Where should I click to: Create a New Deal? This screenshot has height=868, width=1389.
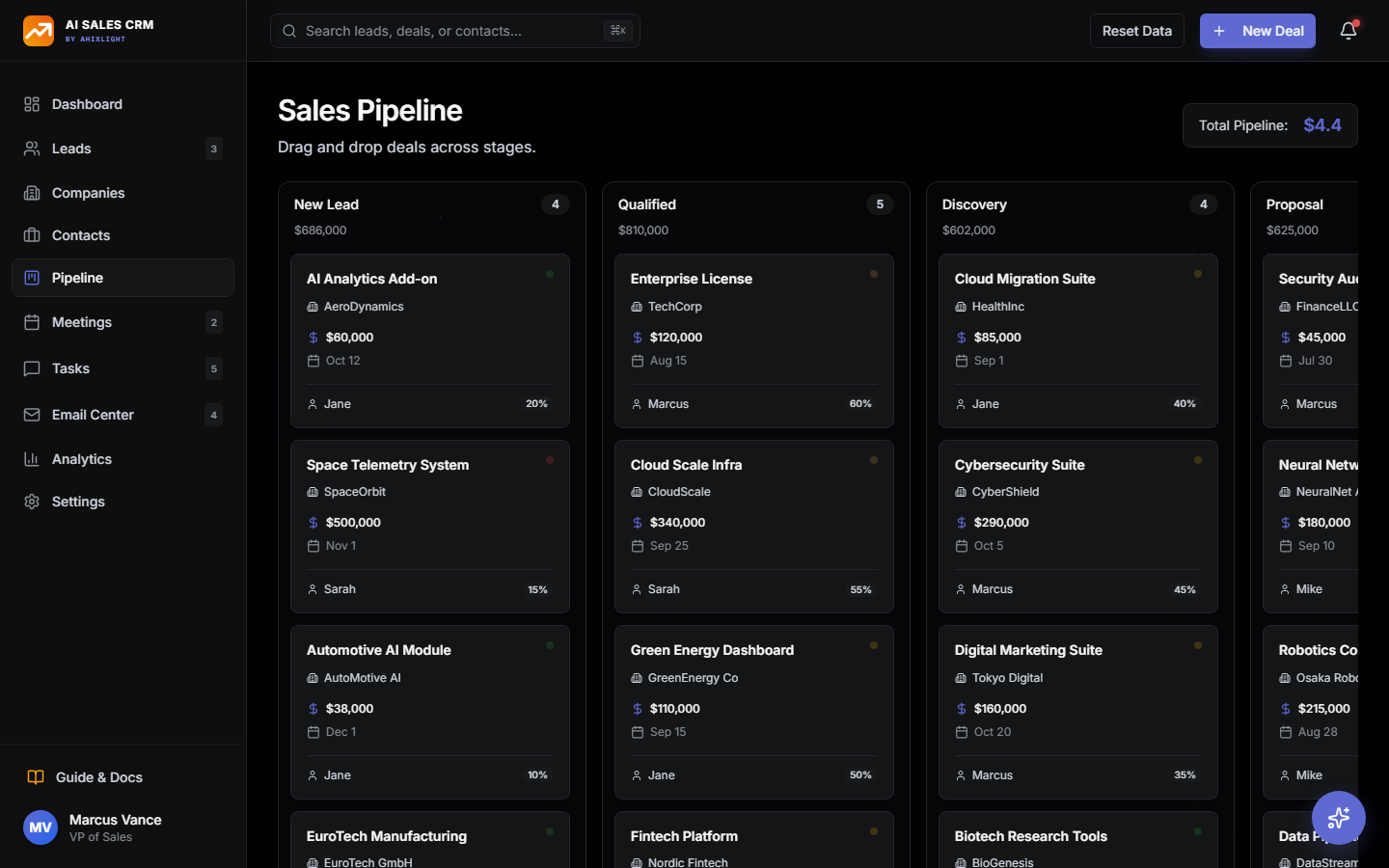click(x=1258, y=31)
